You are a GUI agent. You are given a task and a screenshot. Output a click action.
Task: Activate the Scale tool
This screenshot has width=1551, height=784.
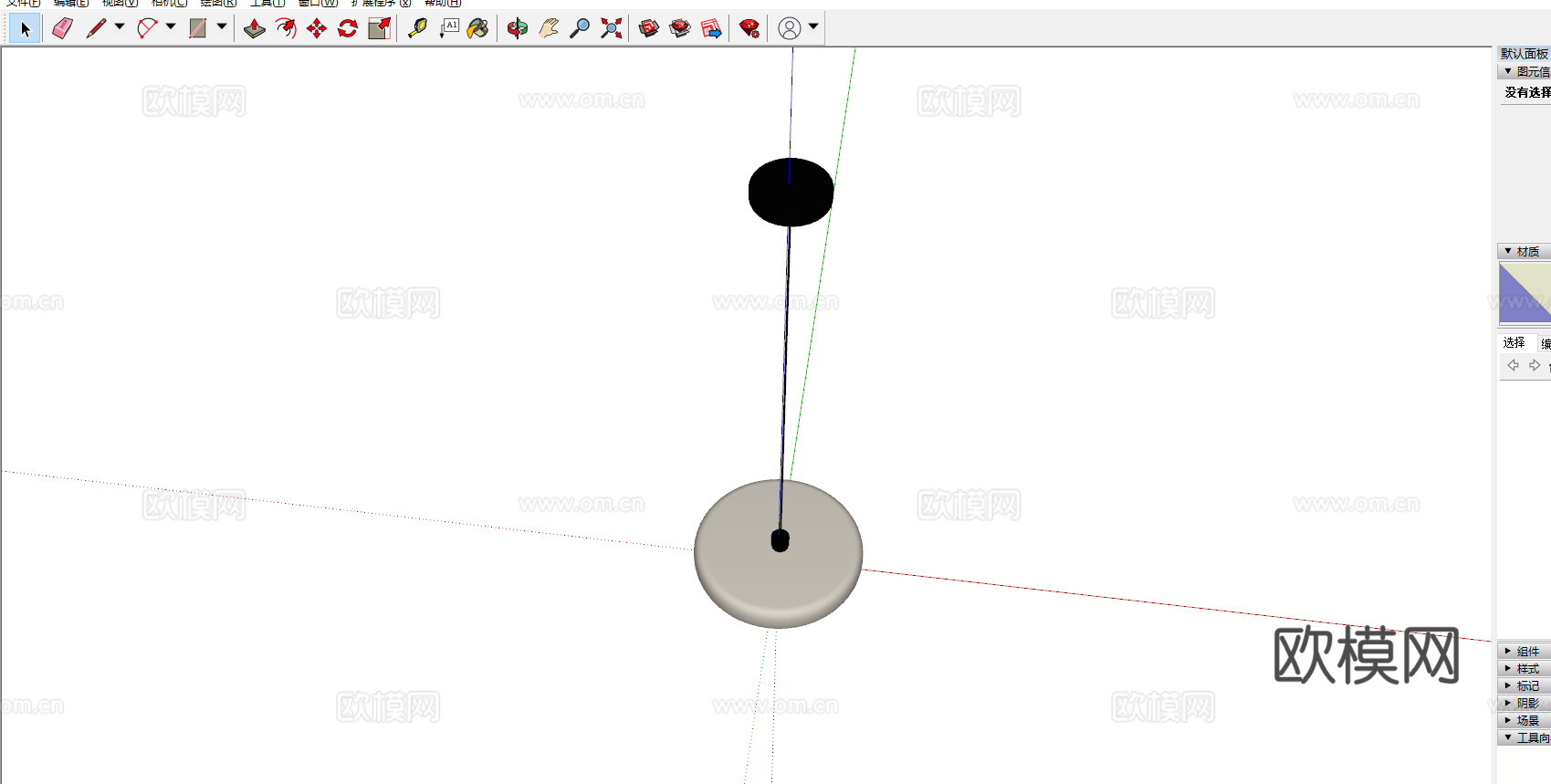click(x=379, y=29)
